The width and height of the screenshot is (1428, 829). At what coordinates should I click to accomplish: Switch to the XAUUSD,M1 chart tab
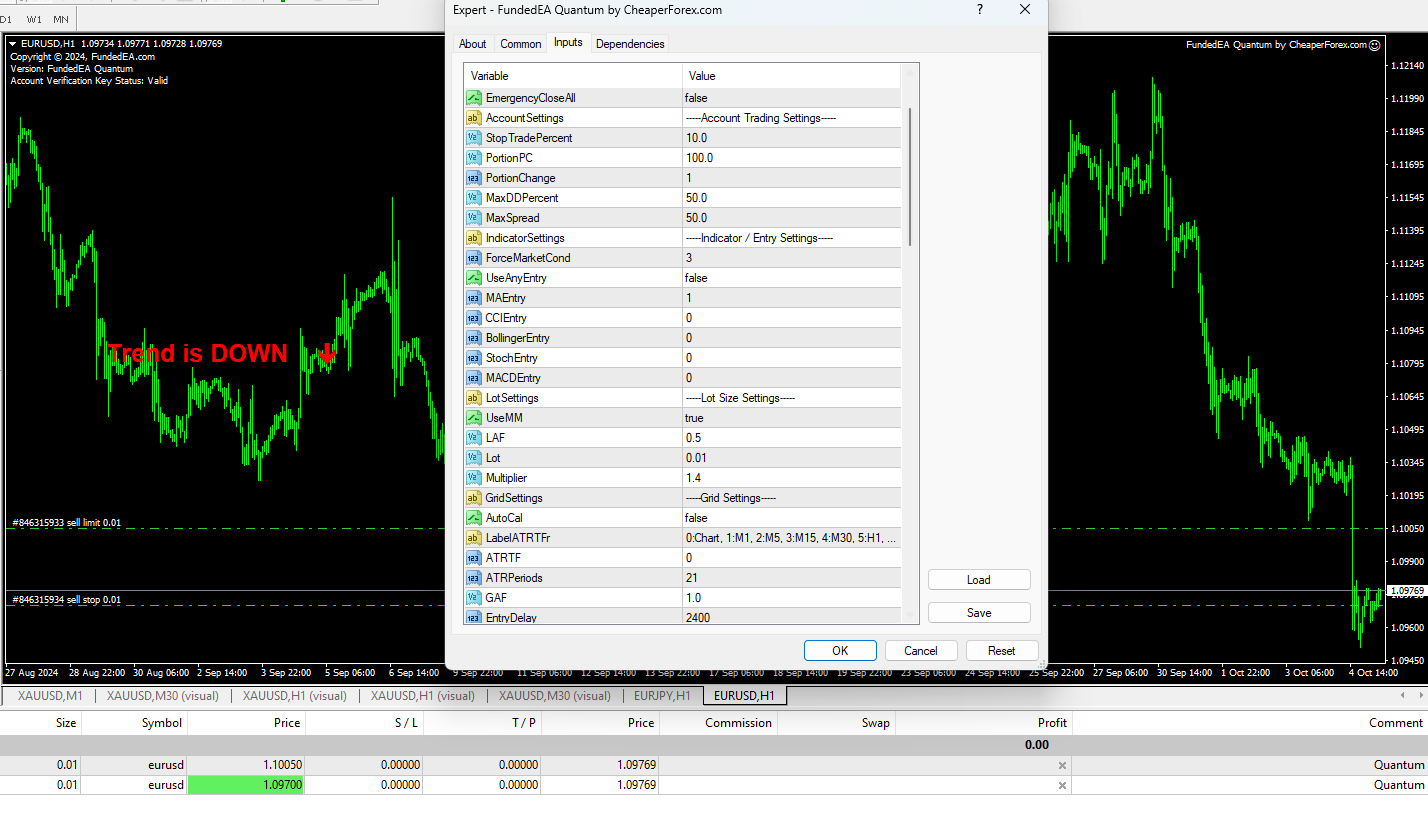click(x=50, y=696)
